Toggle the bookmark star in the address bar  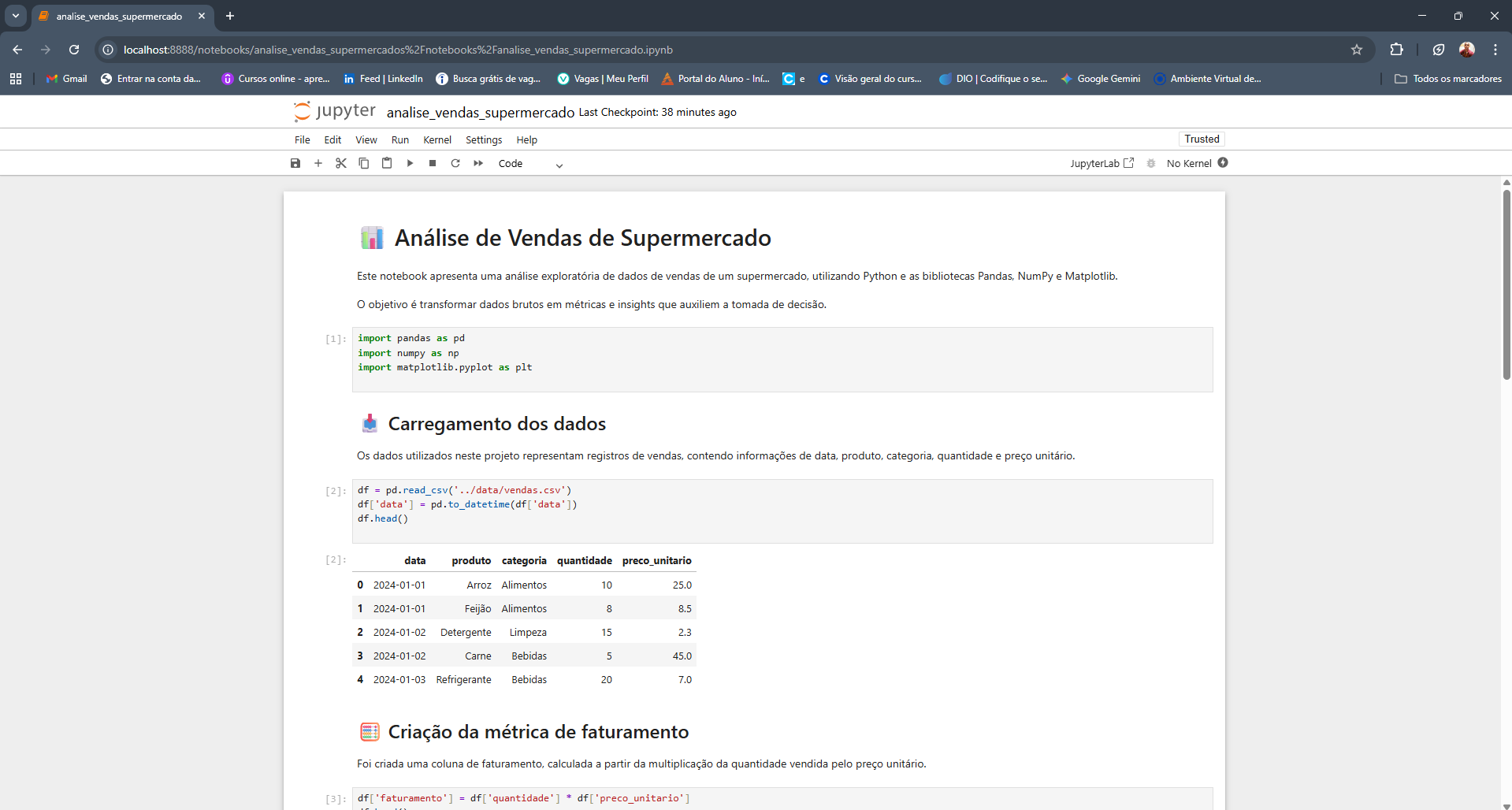tap(1357, 50)
